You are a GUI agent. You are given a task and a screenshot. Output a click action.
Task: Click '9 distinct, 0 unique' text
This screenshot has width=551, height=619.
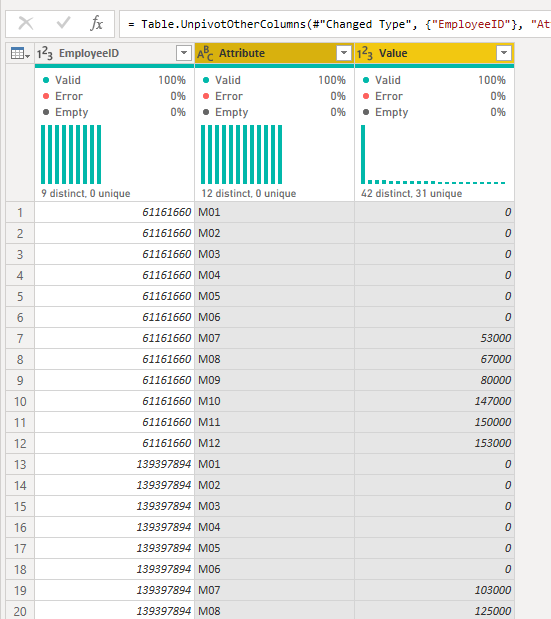(86, 193)
